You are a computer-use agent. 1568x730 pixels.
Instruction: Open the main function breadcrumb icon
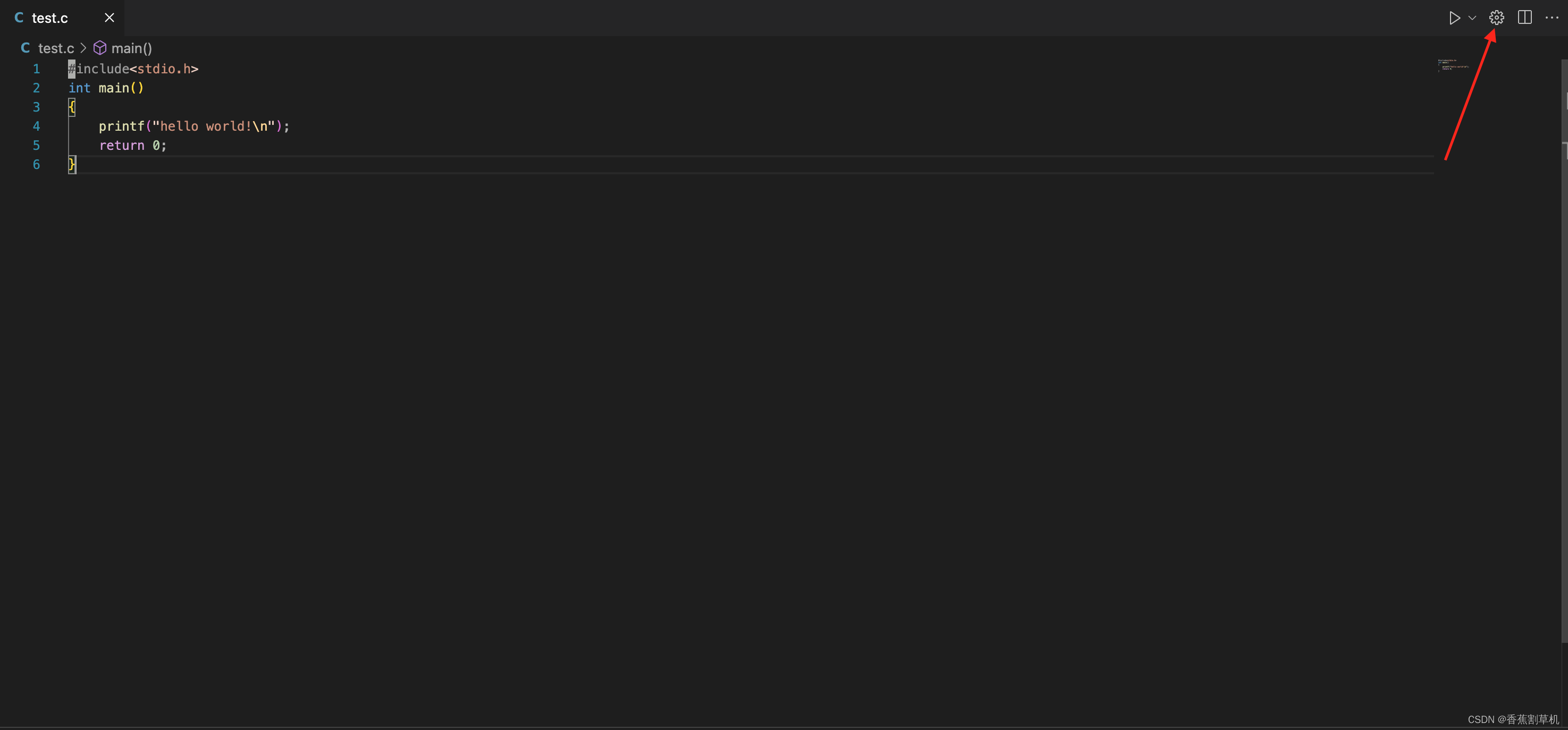(100, 47)
